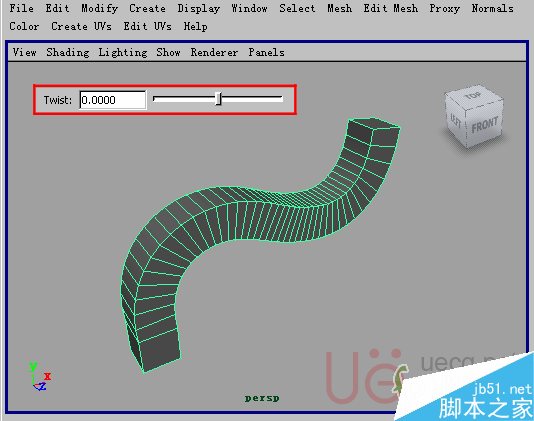Open the viewport Lighting menu
The width and height of the screenshot is (534, 421).
point(123,53)
